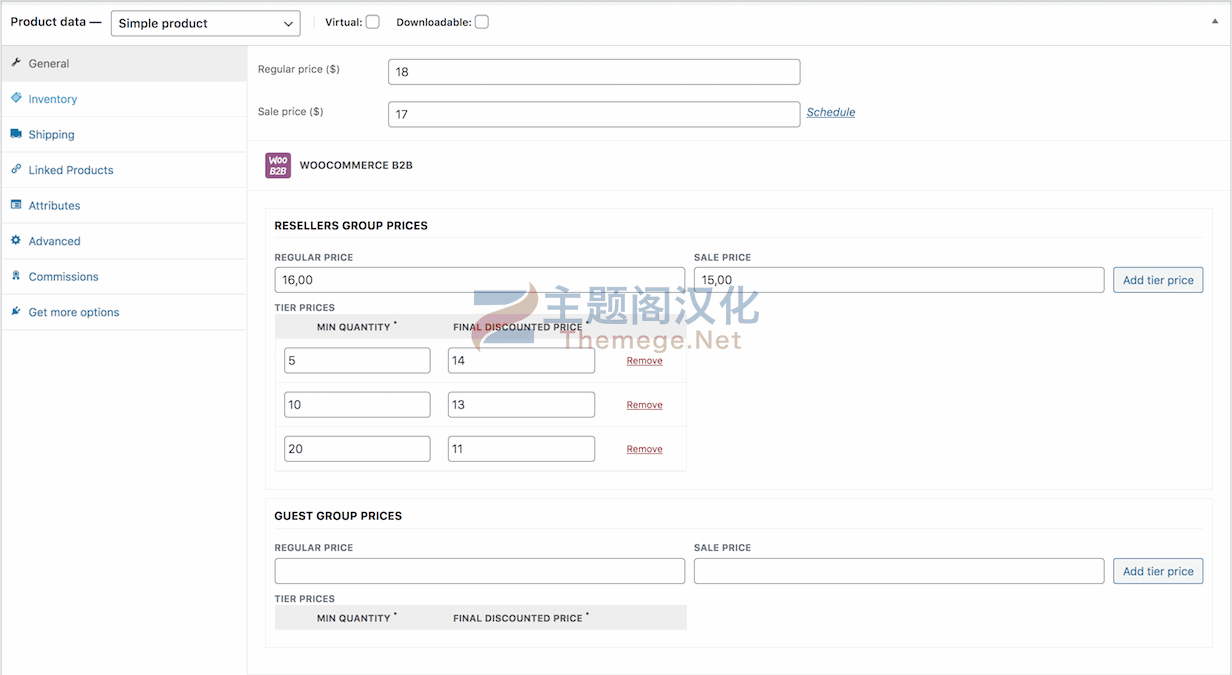1232x675 pixels.
Task: Enable the Downloadable checkbox
Action: click(x=481, y=22)
